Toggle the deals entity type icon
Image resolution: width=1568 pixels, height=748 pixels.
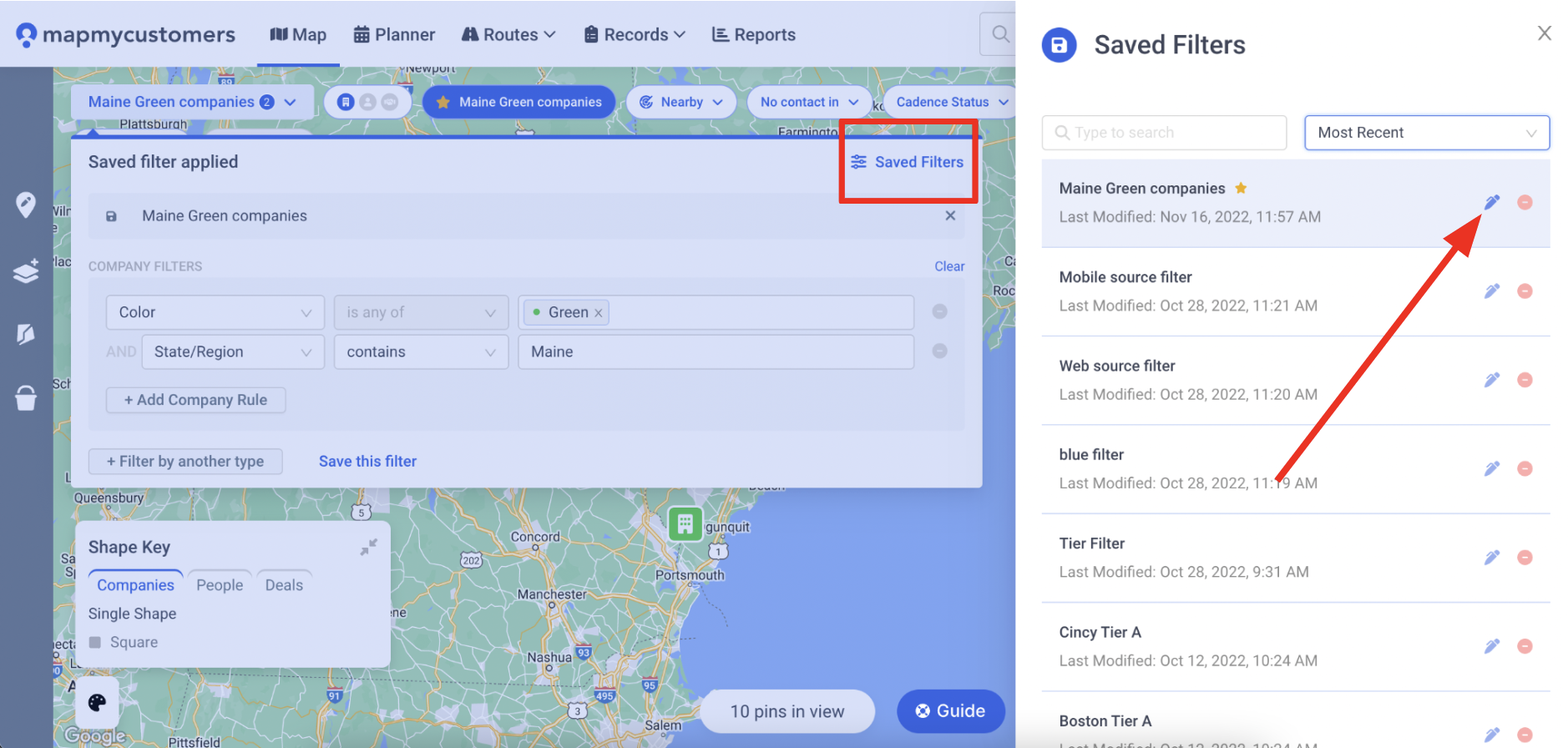click(390, 102)
